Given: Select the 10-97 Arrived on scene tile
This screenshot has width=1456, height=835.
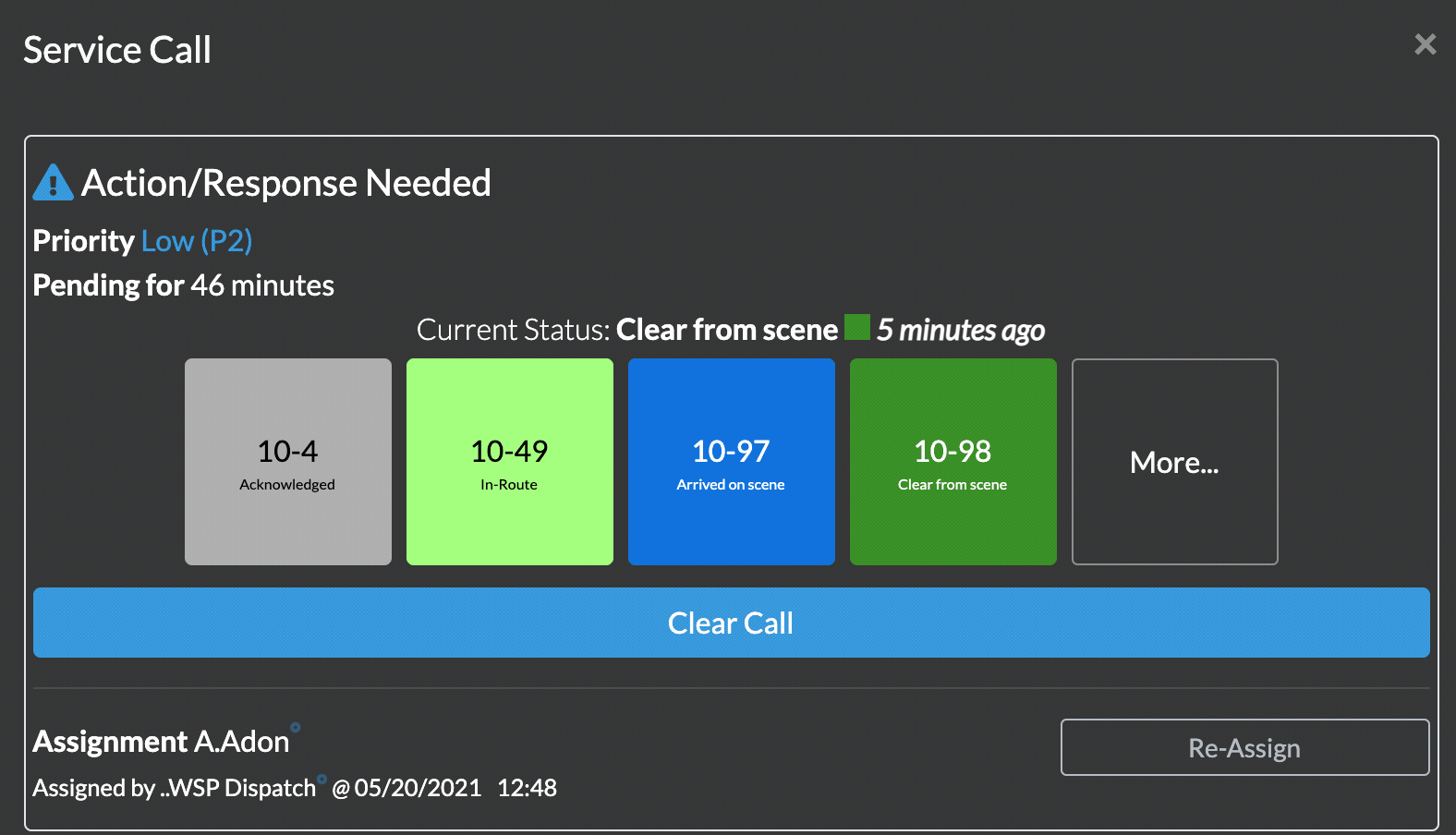Looking at the screenshot, I should (x=731, y=462).
